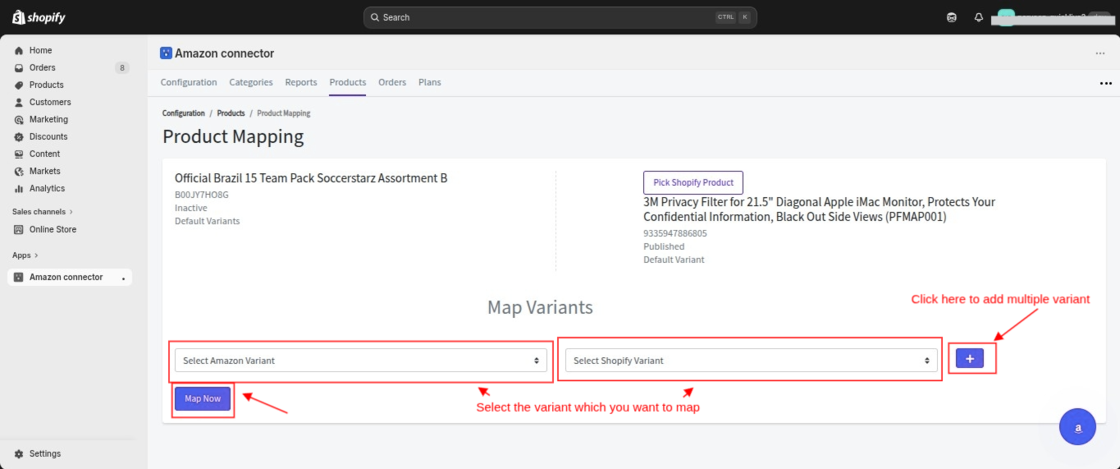1120x469 pixels.
Task: Click the Marketing icon in sidebar
Action: [x=19, y=119]
